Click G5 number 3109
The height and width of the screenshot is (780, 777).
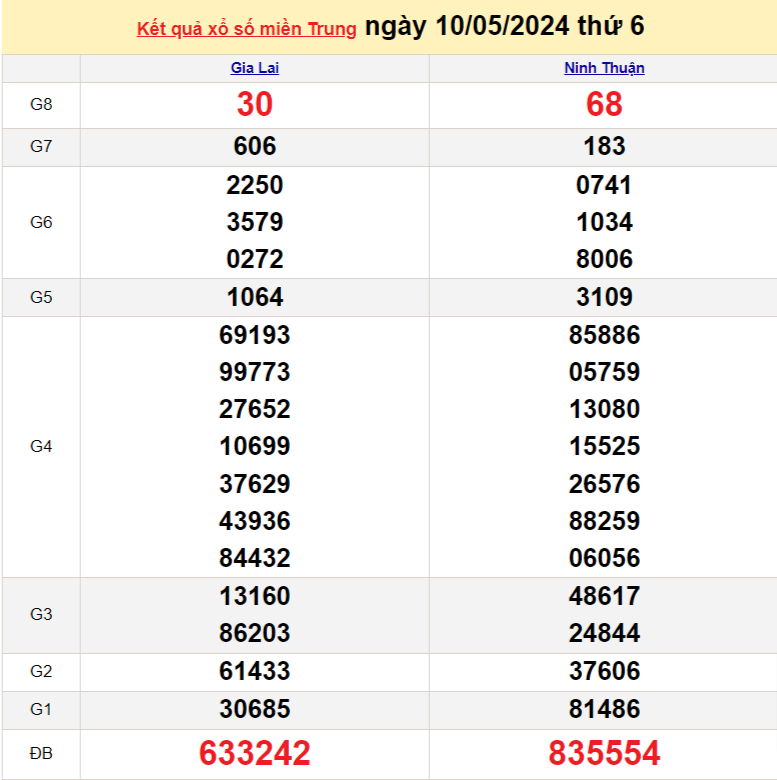(604, 297)
